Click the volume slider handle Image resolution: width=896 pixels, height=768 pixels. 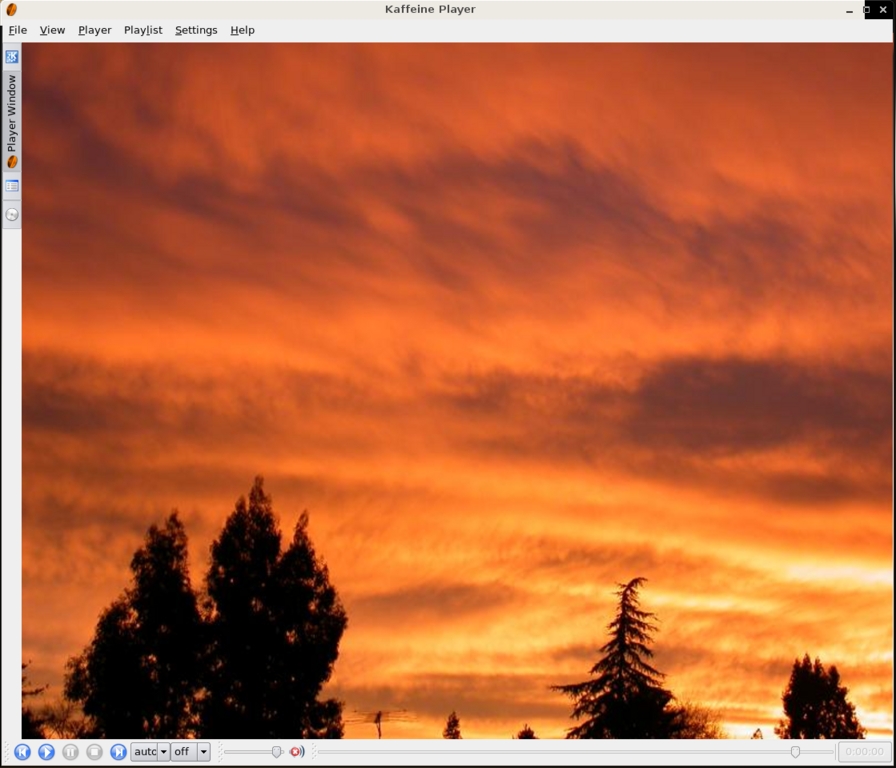(x=277, y=751)
